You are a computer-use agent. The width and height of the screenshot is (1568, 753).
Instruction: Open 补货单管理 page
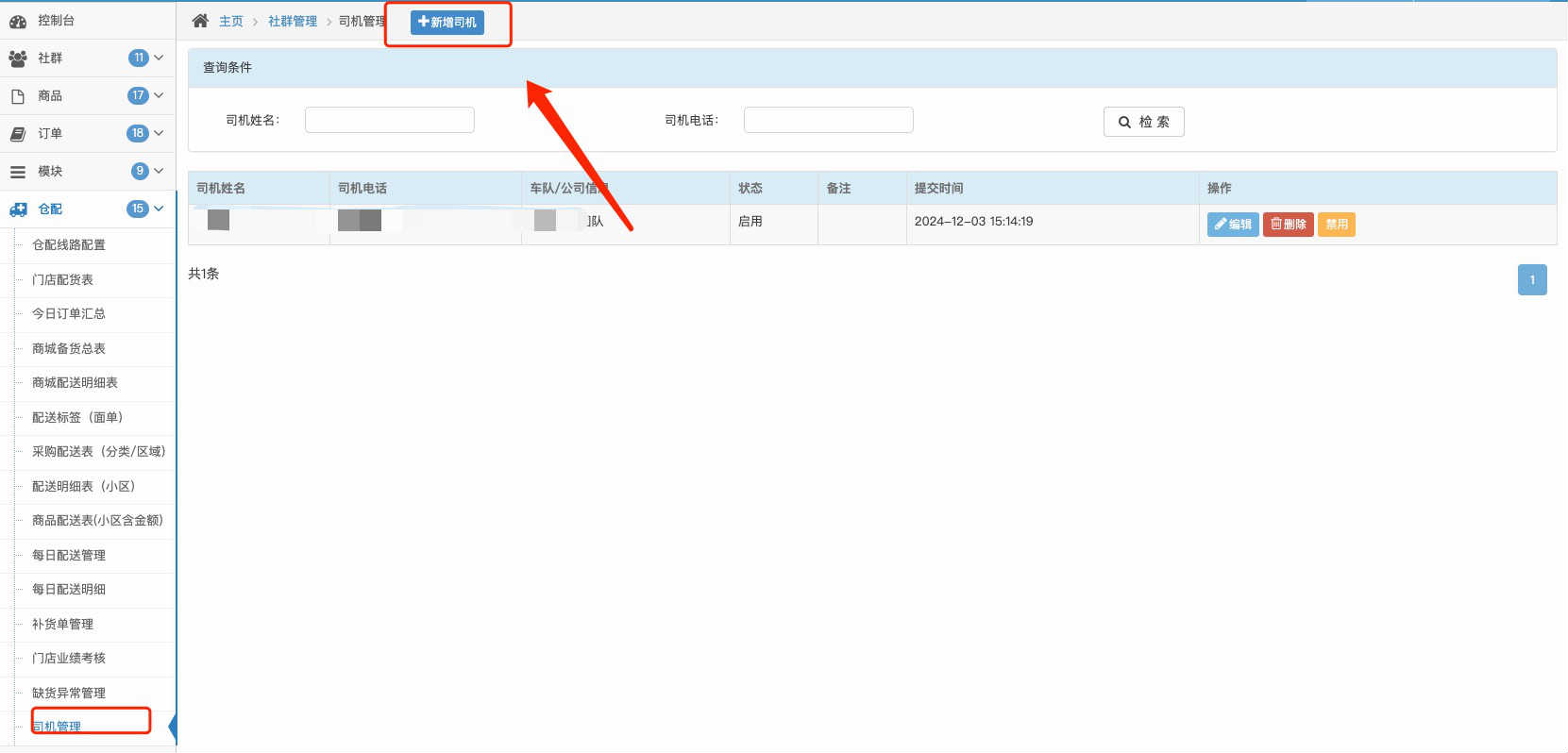tap(62, 625)
